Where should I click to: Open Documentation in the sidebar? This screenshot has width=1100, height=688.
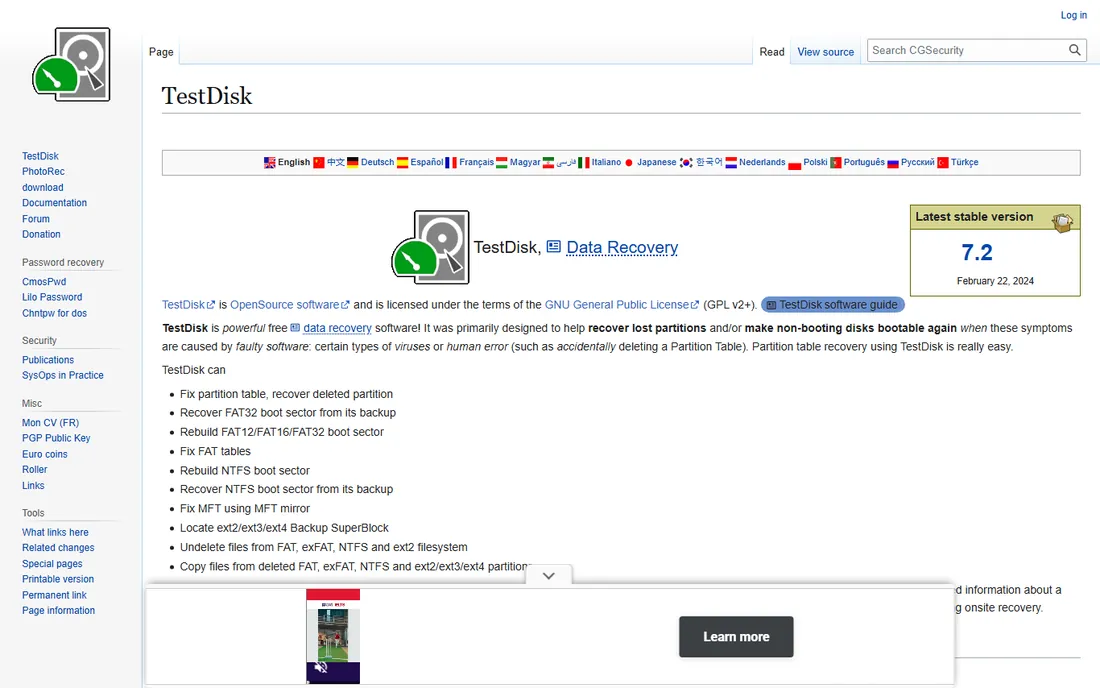54,203
